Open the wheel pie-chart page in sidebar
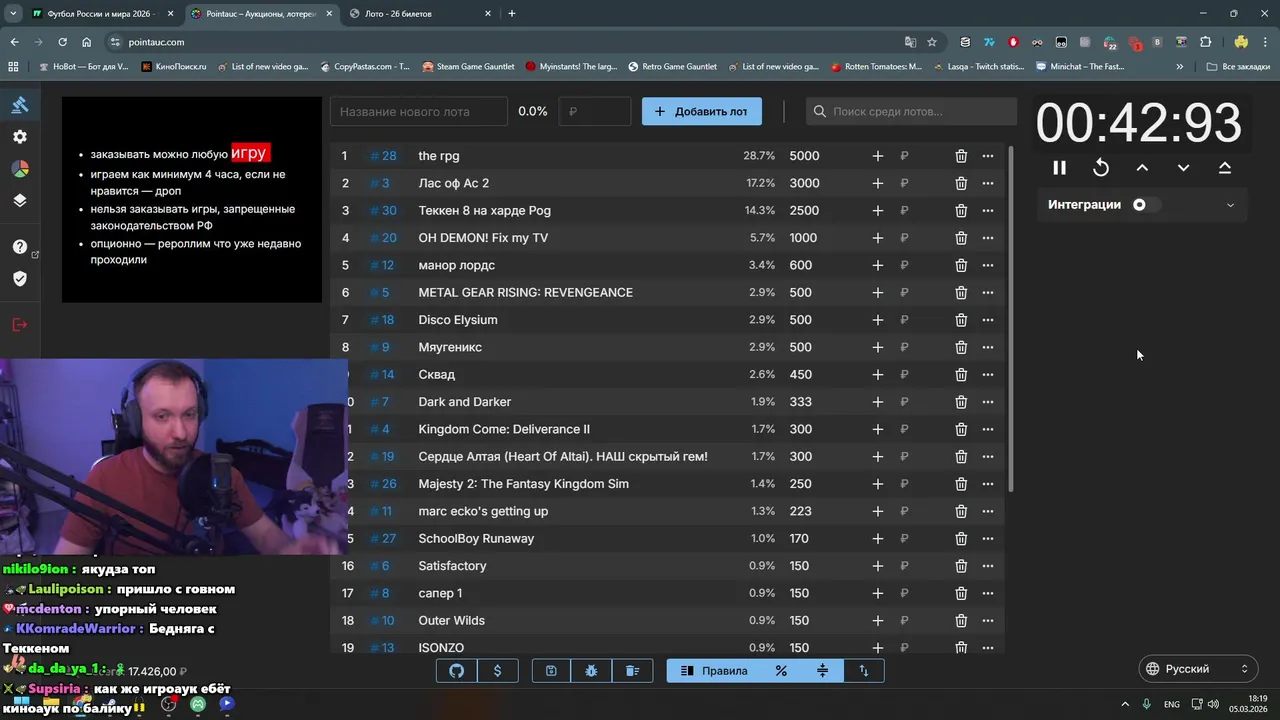The width and height of the screenshot is (1280, 720). click(20, 169)
